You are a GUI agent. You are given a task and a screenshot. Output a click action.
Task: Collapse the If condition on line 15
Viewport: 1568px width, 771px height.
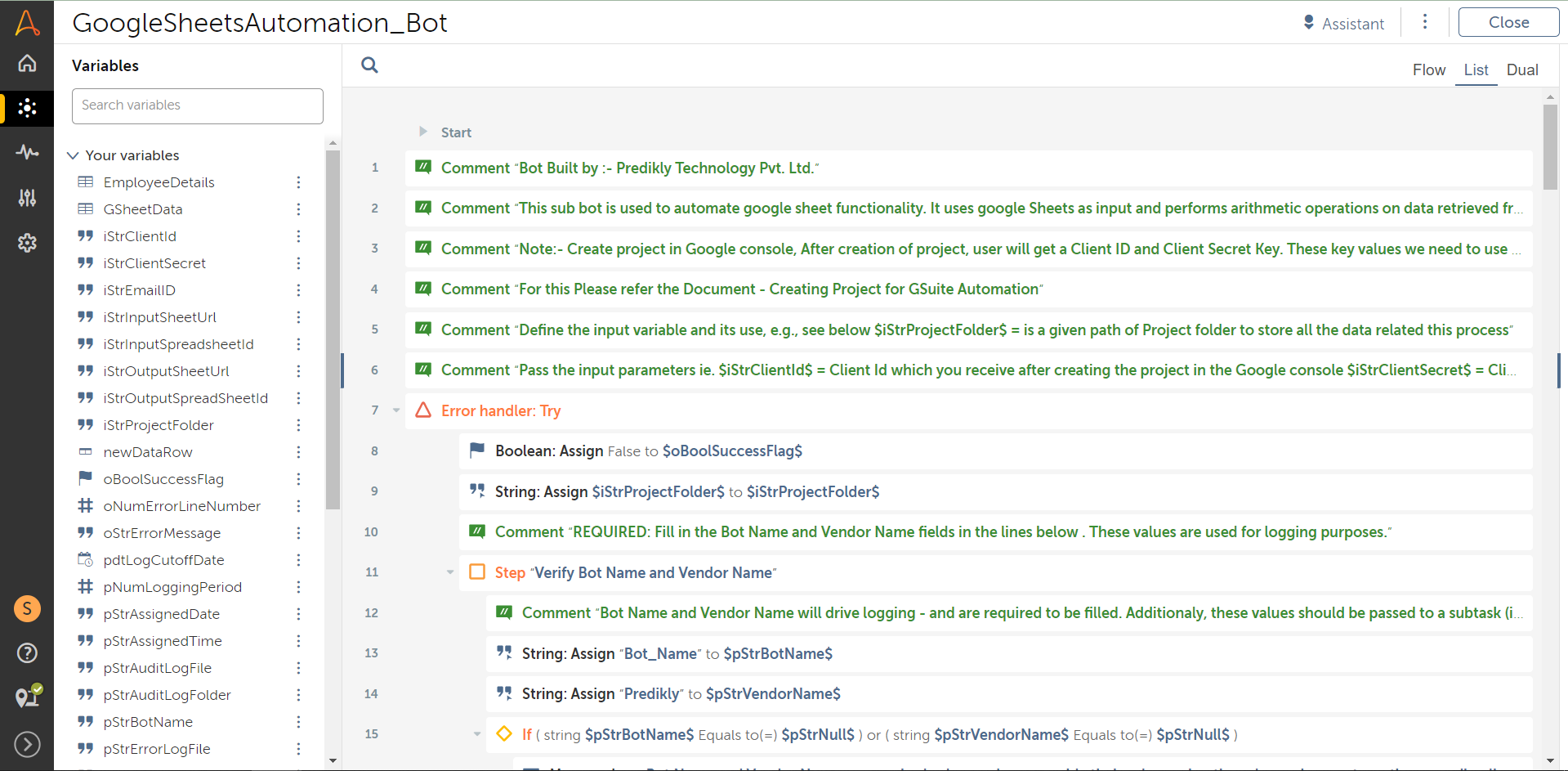[x=477, y=734]
